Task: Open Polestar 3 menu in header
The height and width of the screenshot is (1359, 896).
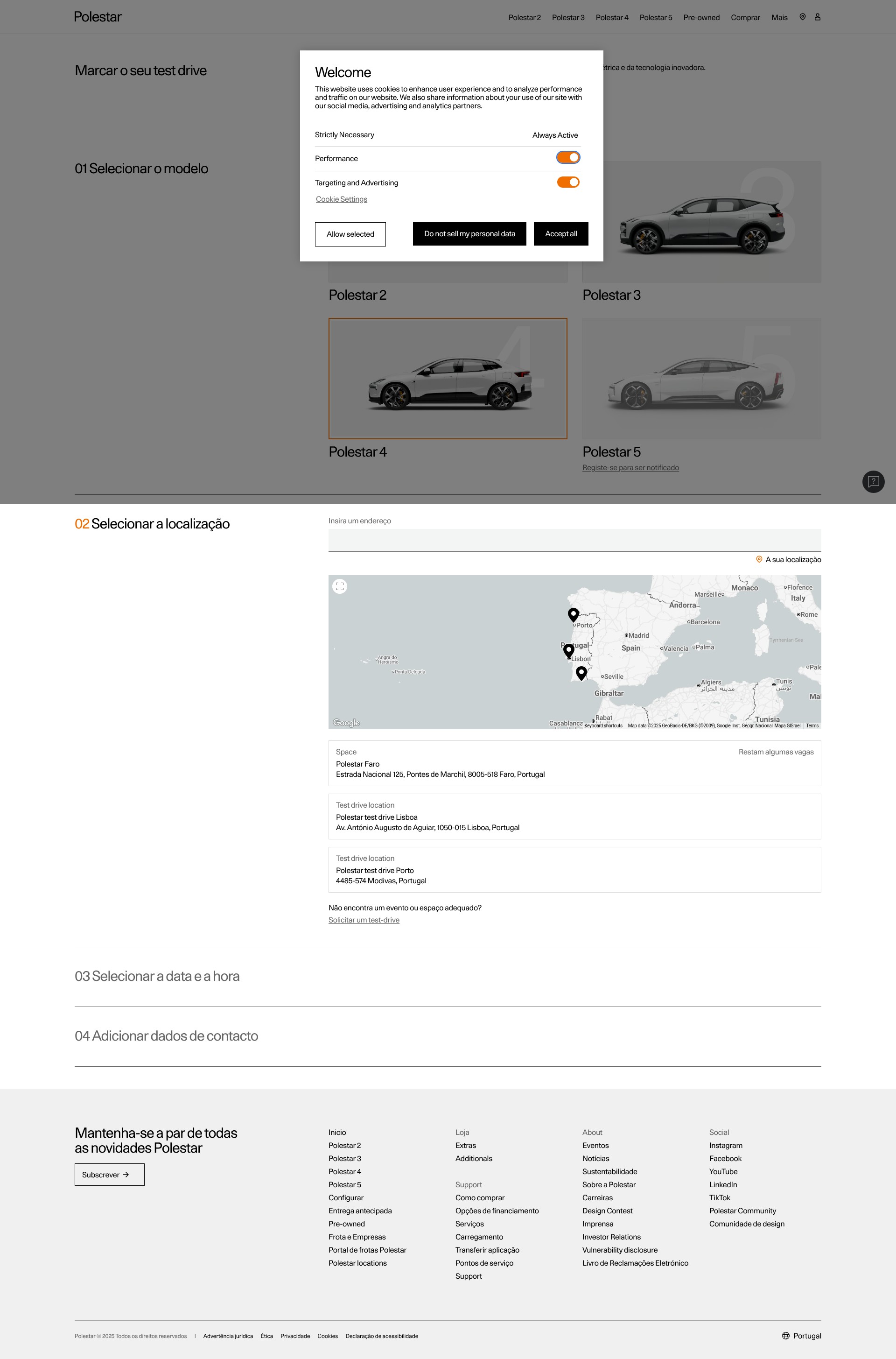Action: click(x=568, y=18)
